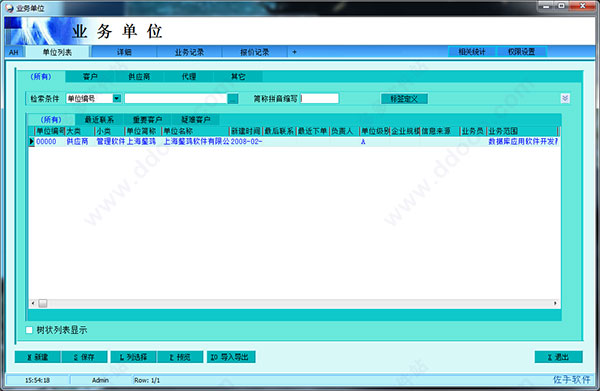Click the 数据库应用软件开发 business scope cell
This screenshot has height=391, width=600.
point(523,142)
